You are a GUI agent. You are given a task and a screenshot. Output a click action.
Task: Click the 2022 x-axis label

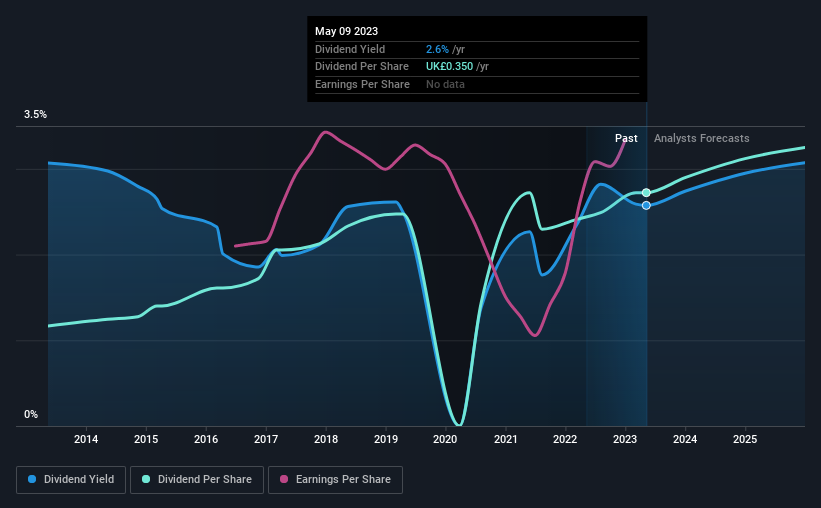click(x=565, y=439)
